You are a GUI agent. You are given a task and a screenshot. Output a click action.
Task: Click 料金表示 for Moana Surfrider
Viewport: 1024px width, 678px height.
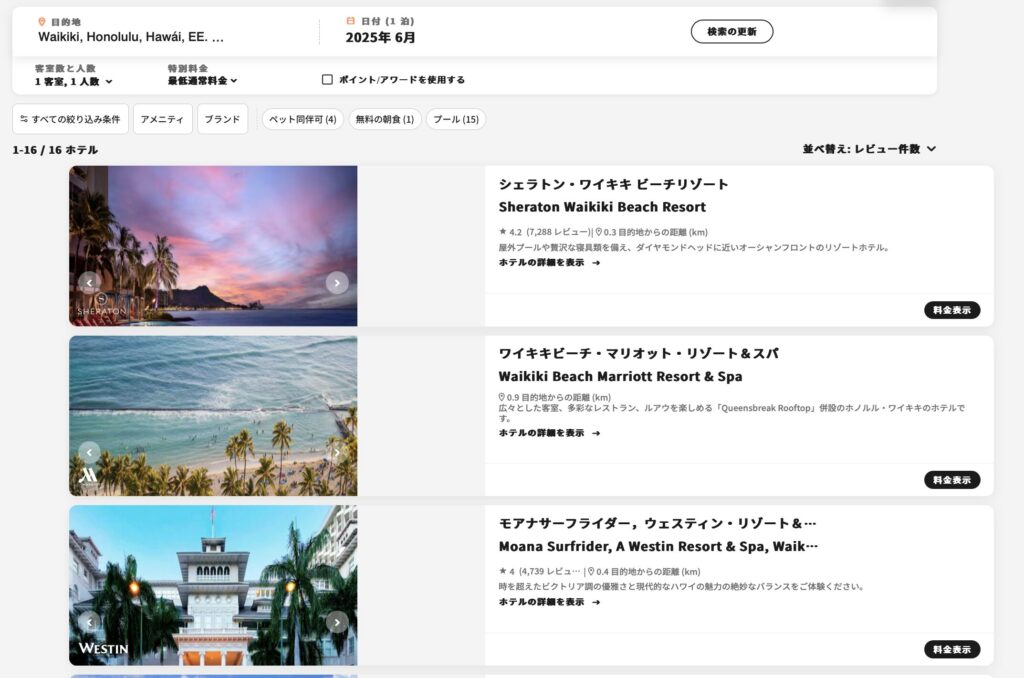(952, 649)
